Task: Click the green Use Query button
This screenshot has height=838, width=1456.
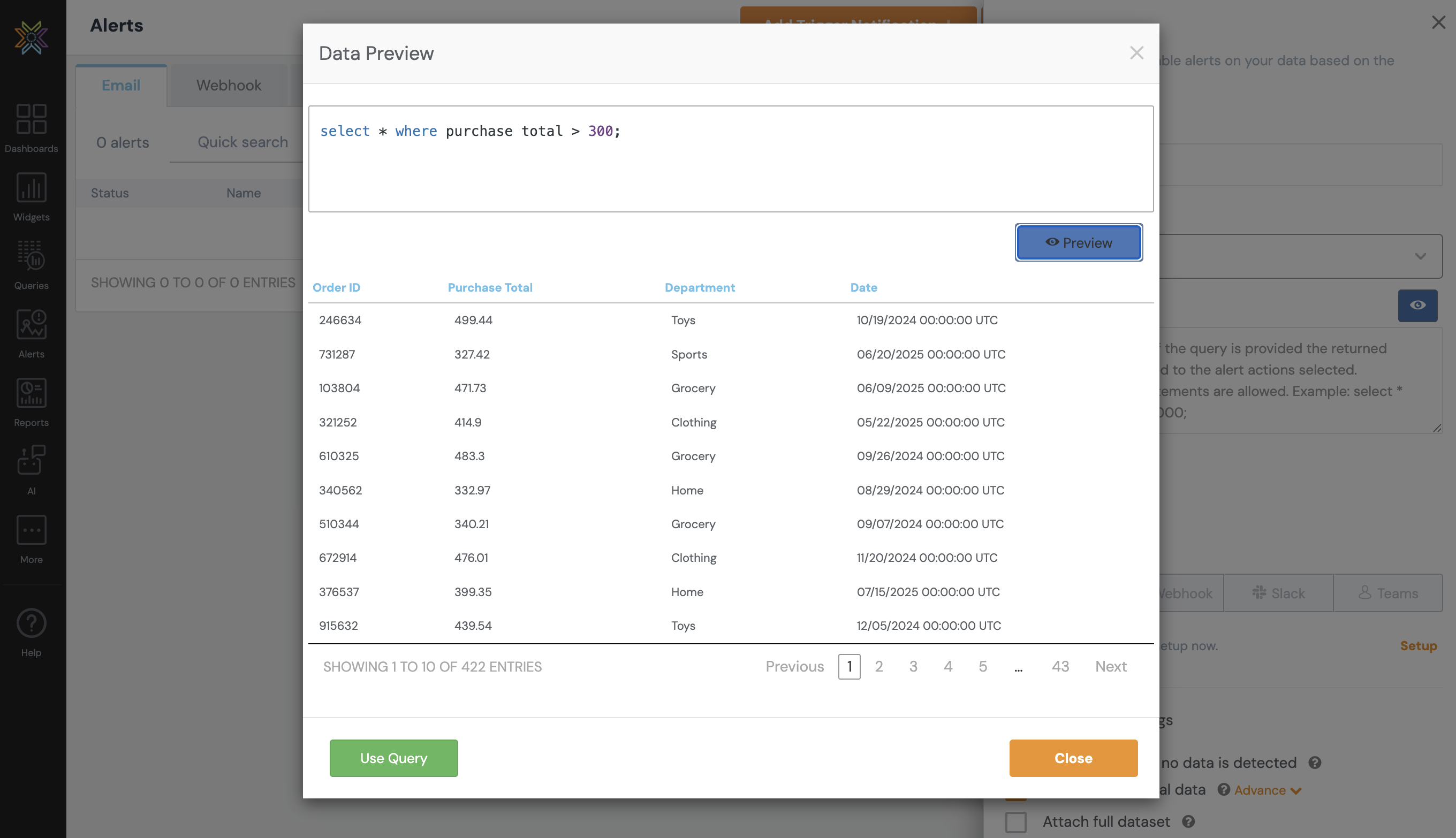Action: 393,758
